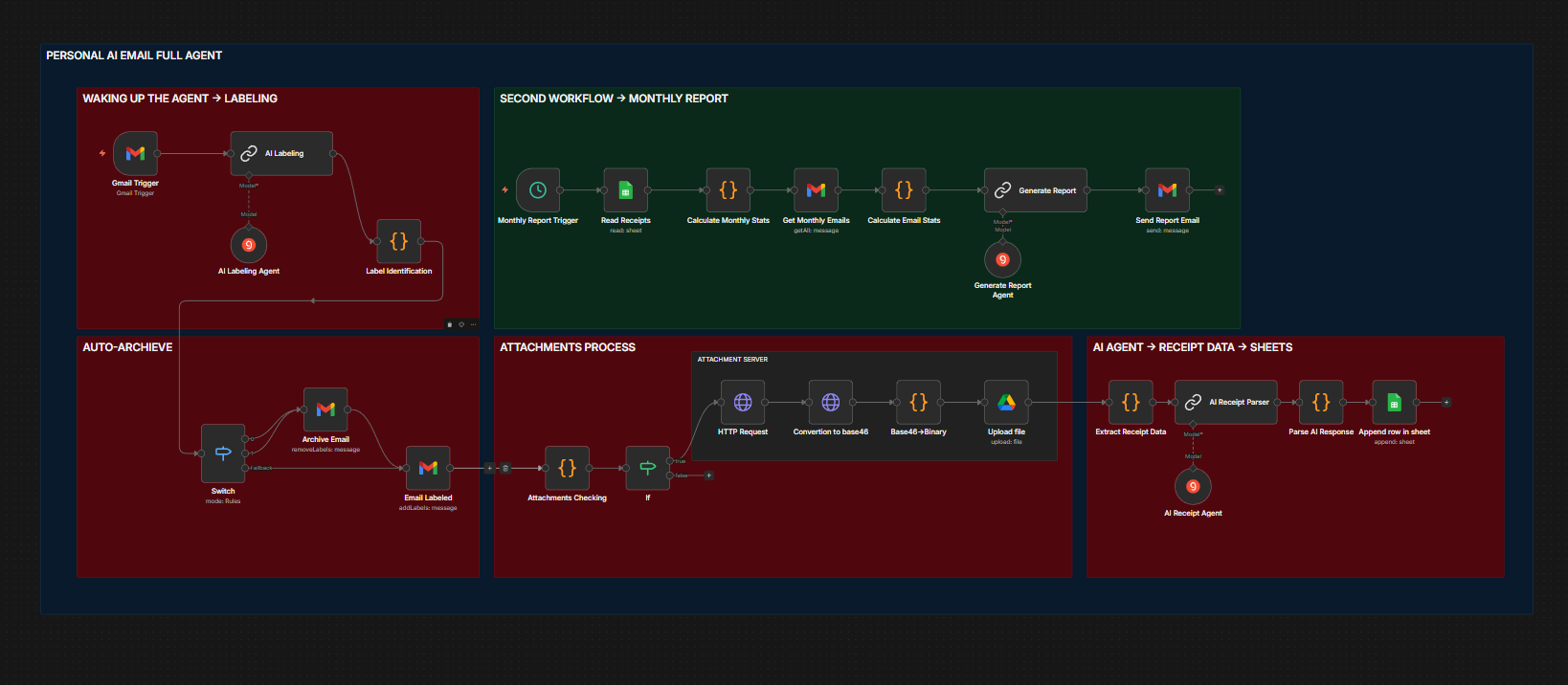Select the Monthly Report Trigger clock node
Image resolution: width=1568 pixels, height=685 pixels.
(538, 190)
